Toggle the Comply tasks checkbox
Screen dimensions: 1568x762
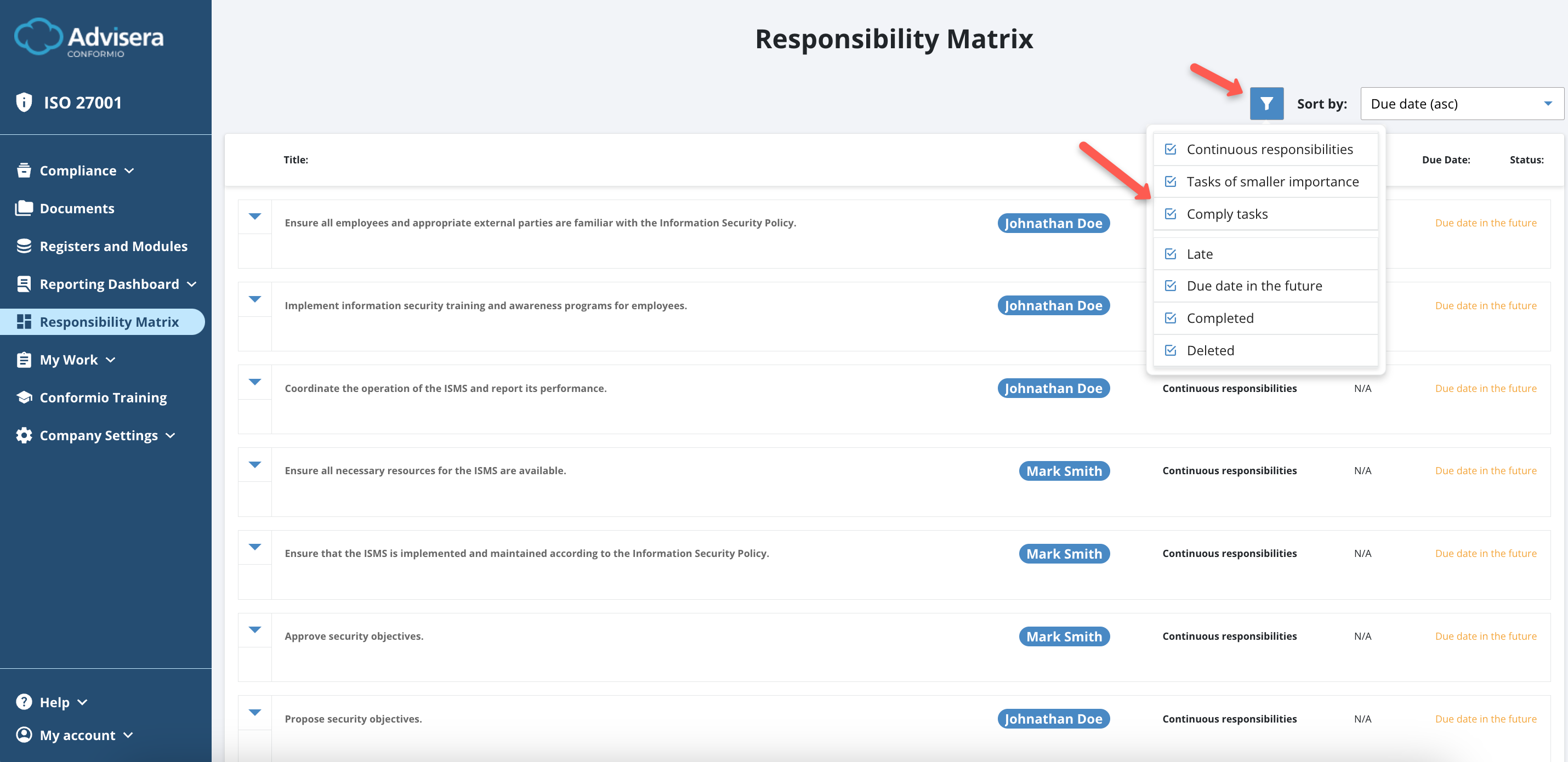click(x=1172, y=213)
